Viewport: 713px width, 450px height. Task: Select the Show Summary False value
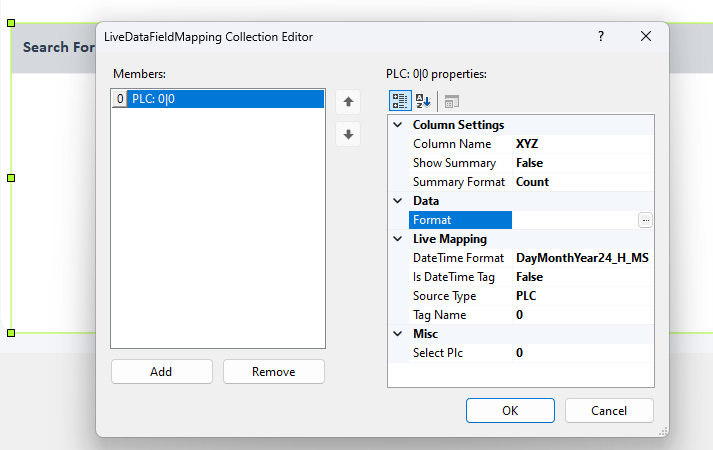pyautogui.click(x=582, y=163)
